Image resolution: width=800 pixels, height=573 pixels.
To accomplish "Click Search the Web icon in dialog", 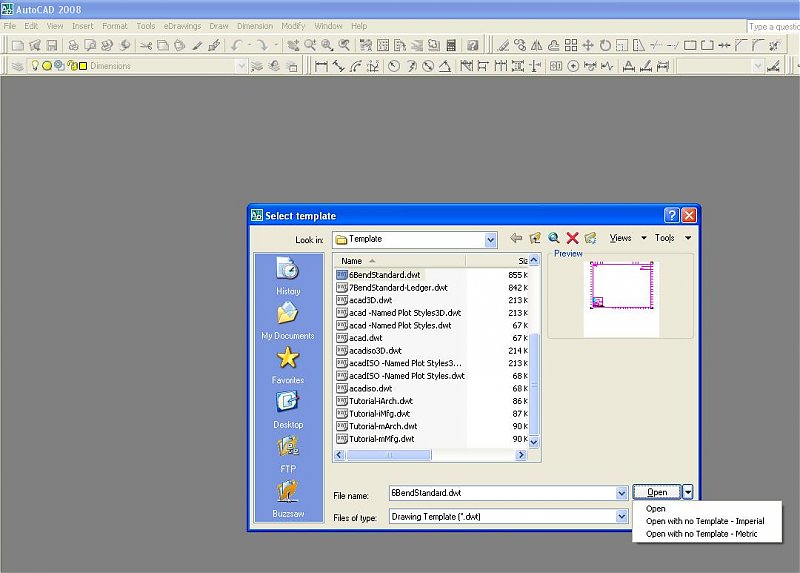I will click(x=554, y=238).
